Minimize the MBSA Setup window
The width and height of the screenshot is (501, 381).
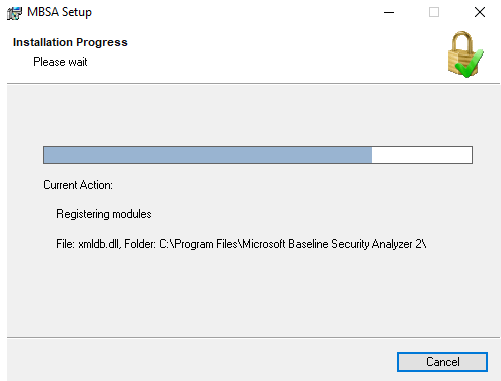[389, 13]
